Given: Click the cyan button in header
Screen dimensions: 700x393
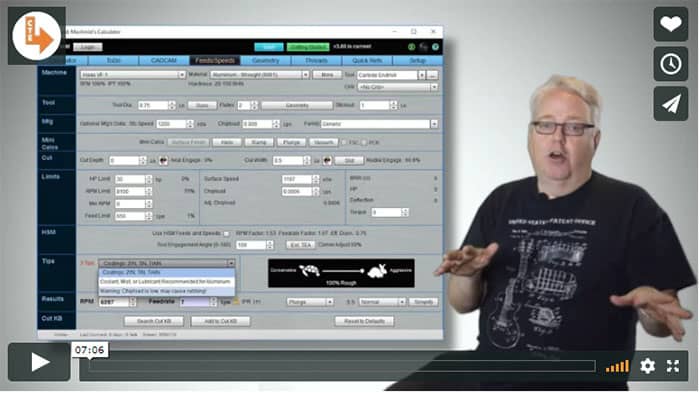Looking at the screenshot, I should (269, 46).
